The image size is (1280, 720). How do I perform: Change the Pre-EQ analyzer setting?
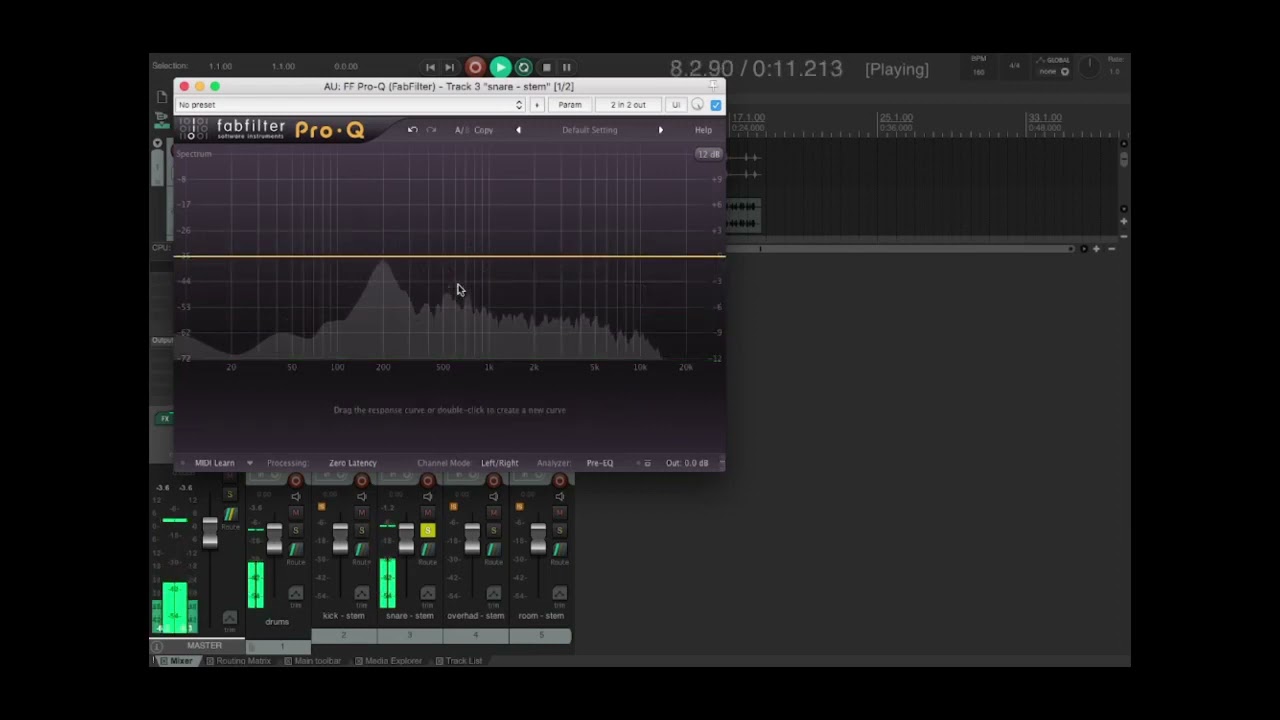(x=600, y=463)
